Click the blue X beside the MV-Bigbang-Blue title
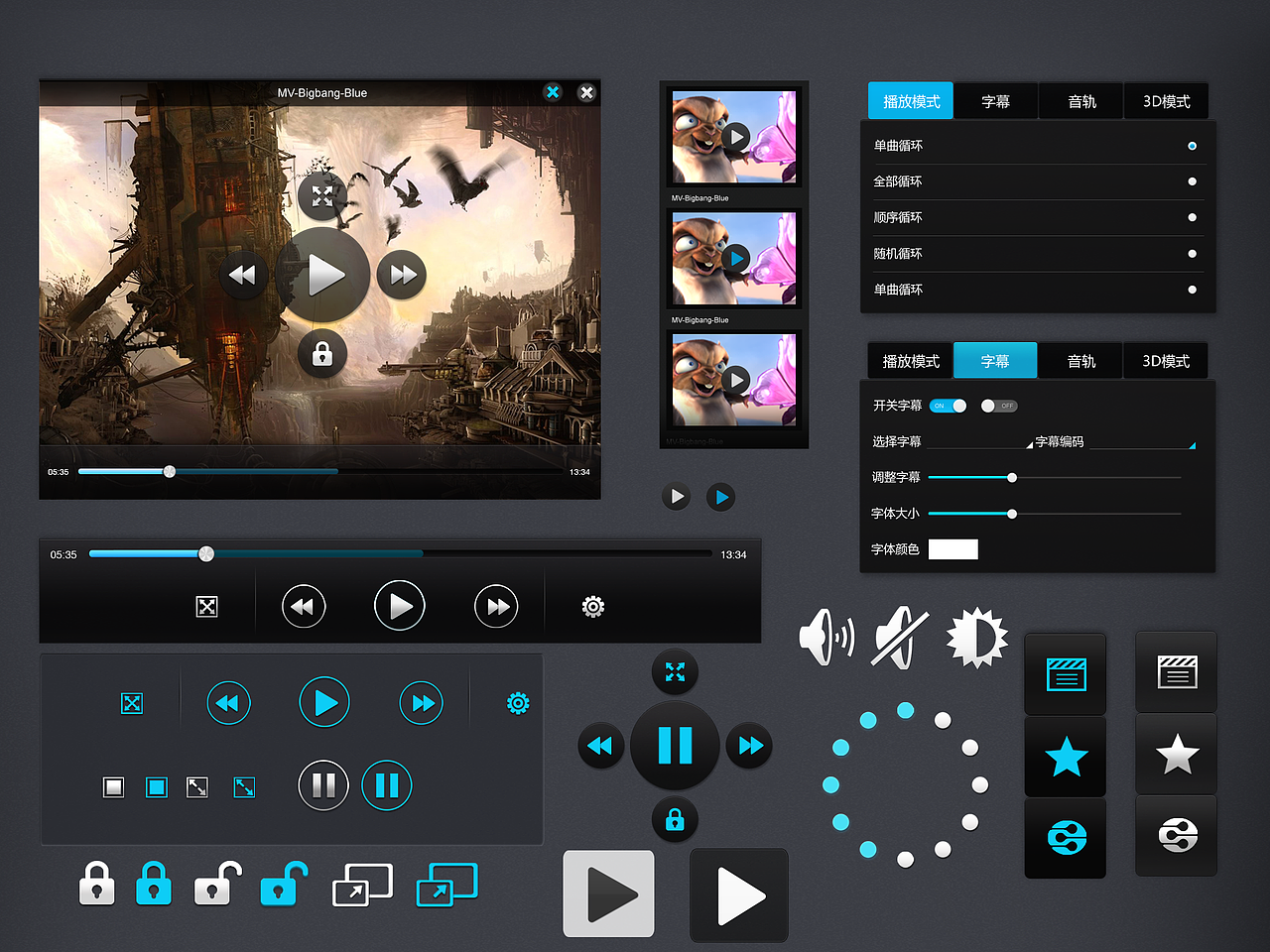This screenshot has width=1270, height=952. (x=553, y=92)
